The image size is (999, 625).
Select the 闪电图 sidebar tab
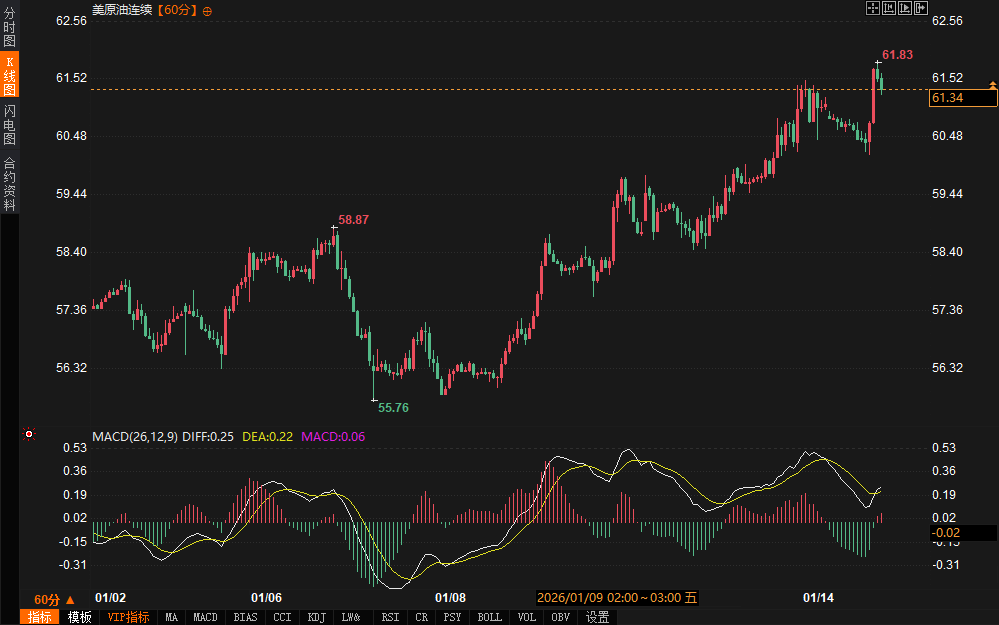(x=9, y=124)
